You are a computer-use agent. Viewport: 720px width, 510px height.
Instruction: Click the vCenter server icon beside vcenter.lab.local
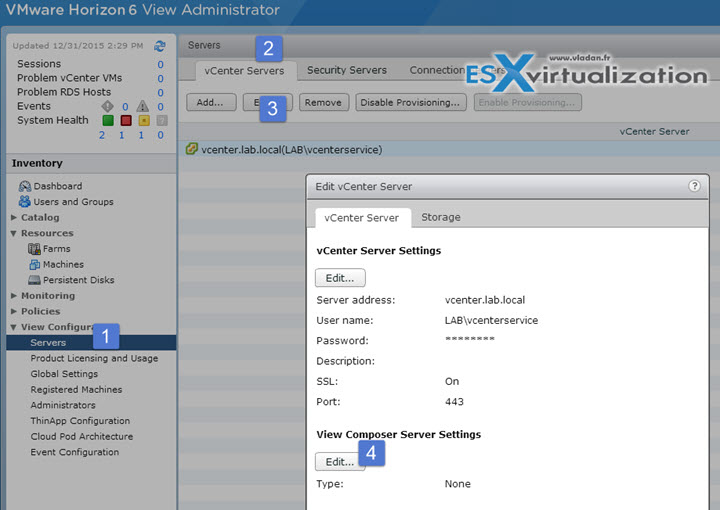coord(191,149)
